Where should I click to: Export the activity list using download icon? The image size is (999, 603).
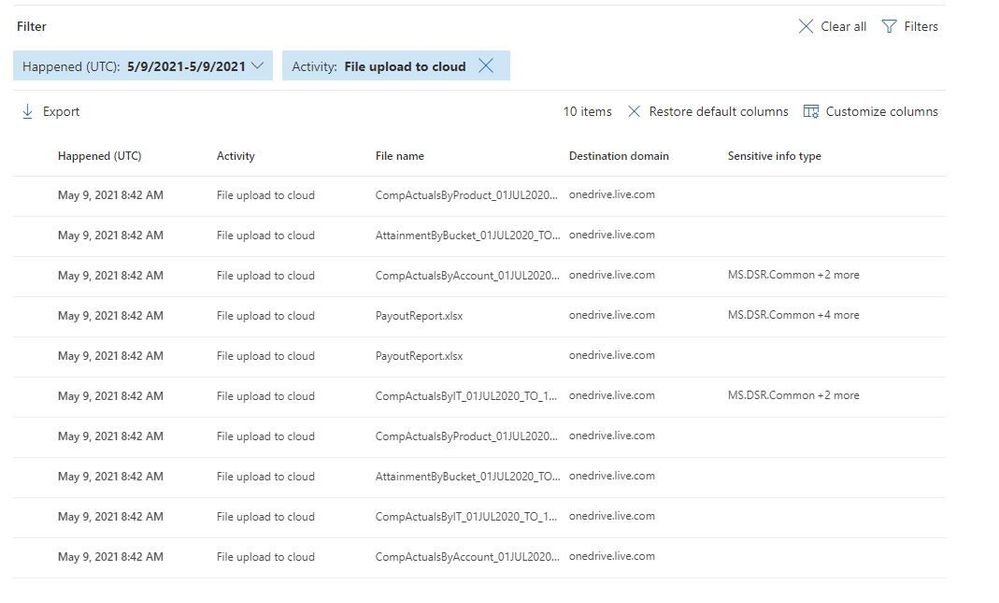pyautogui.click(x=28, y=111)
